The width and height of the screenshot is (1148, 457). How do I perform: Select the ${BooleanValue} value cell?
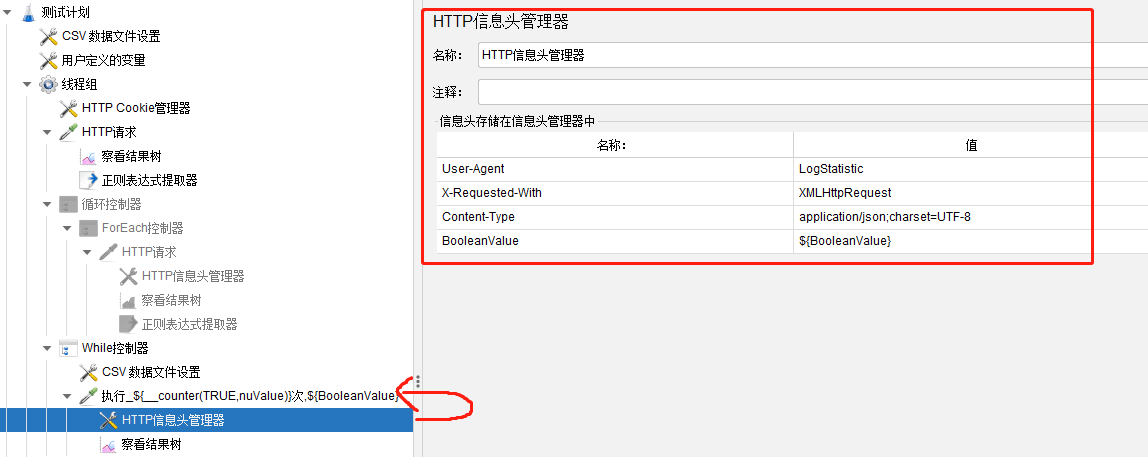tap(971, 241)
